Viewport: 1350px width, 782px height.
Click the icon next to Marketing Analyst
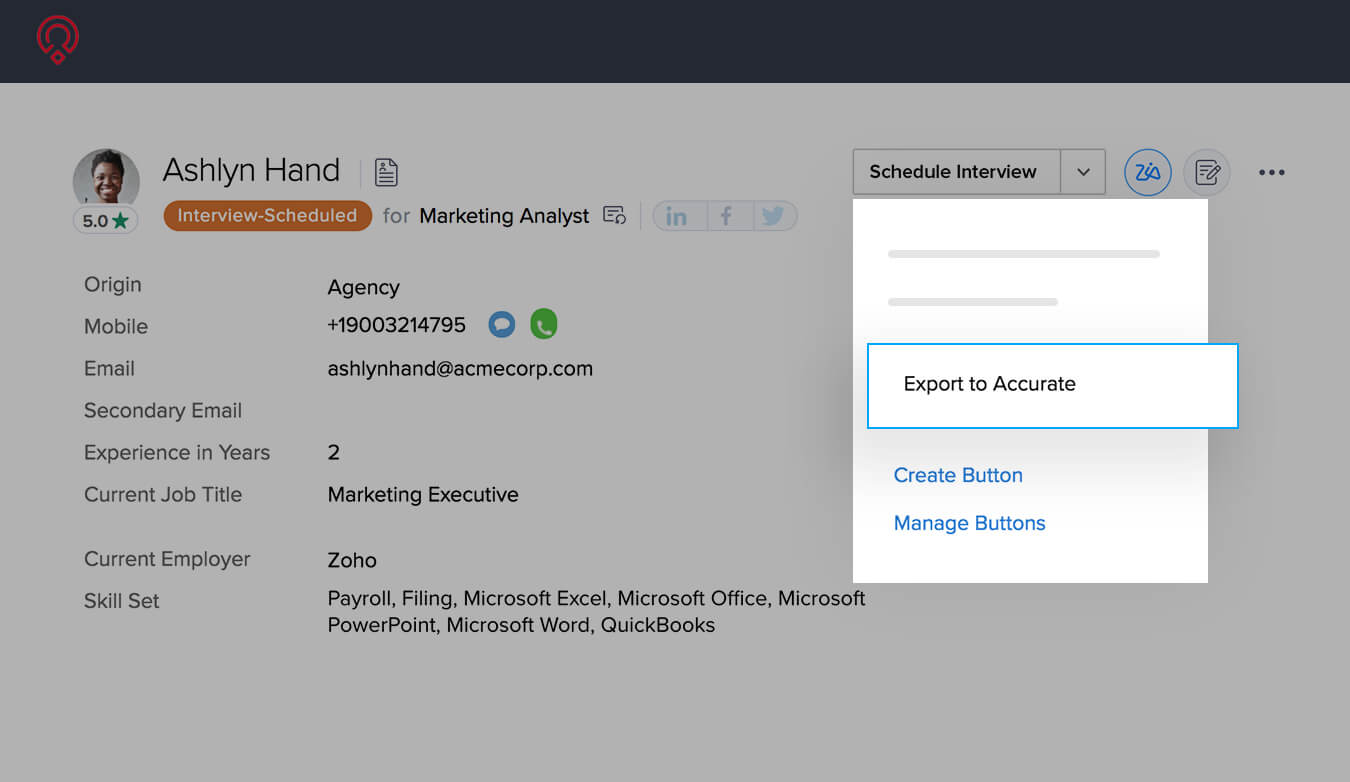pos(614,216)
